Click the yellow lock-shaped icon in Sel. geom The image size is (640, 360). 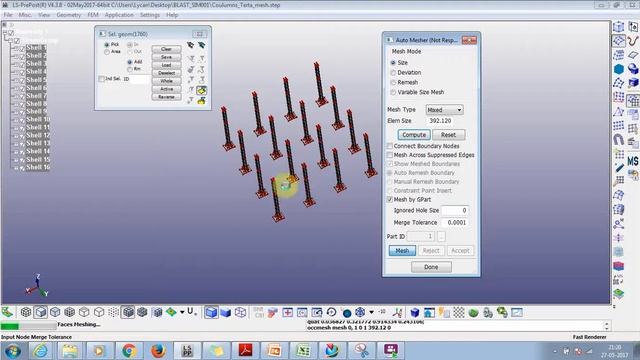point(201,101)
